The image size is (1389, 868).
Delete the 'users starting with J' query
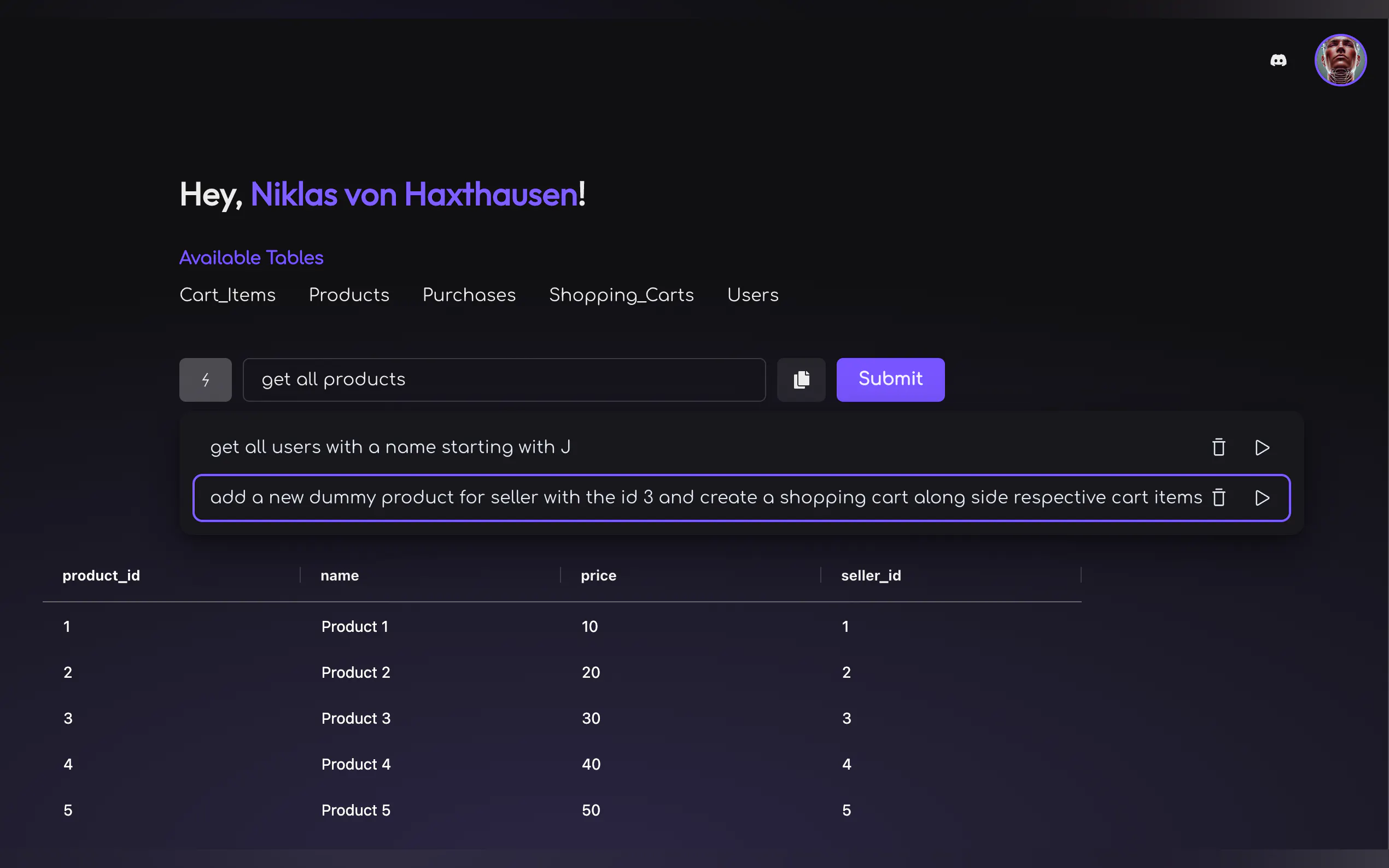pyautogui.click(x=1218, y=447)
